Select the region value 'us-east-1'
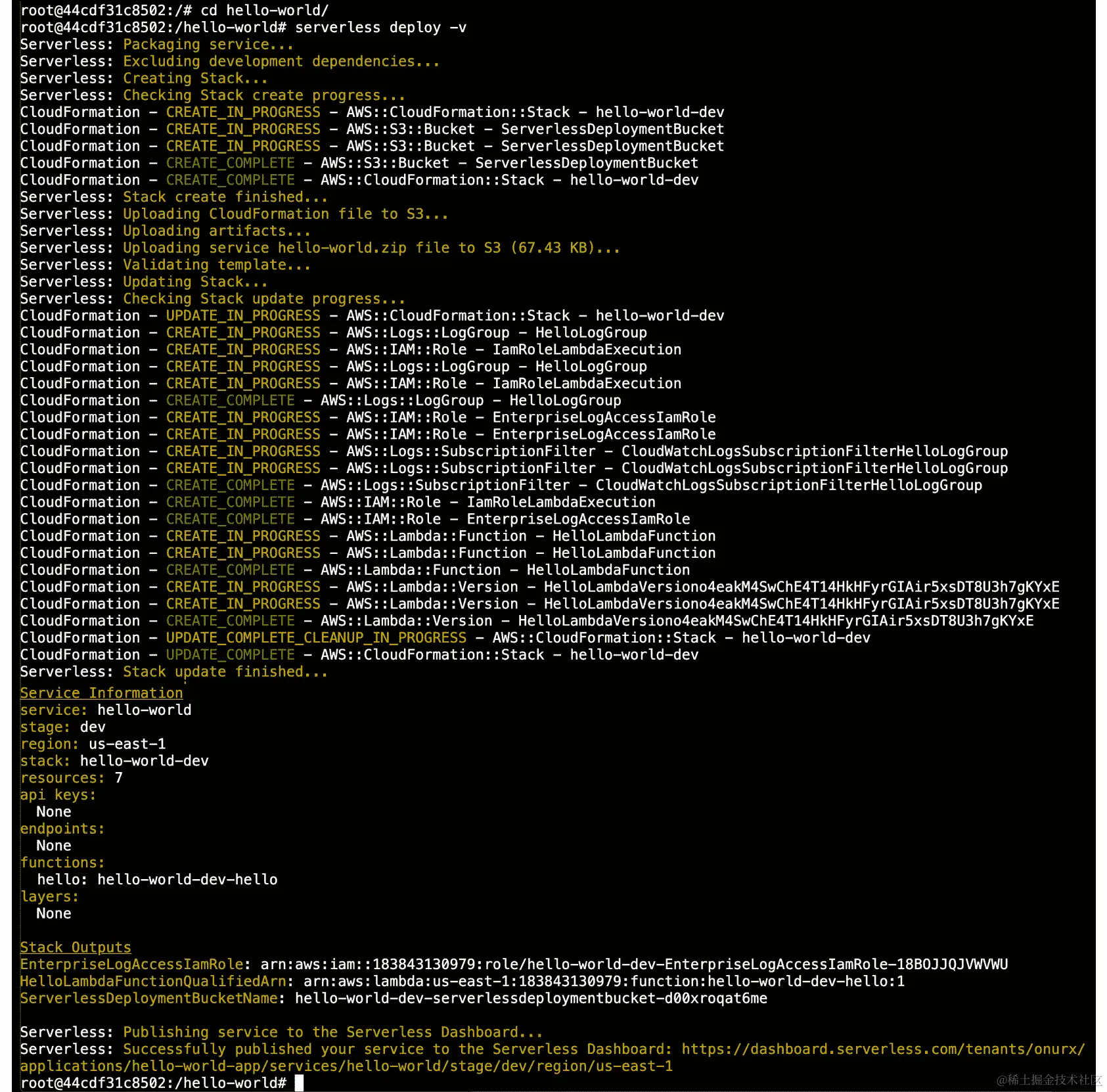 [127, 743]
